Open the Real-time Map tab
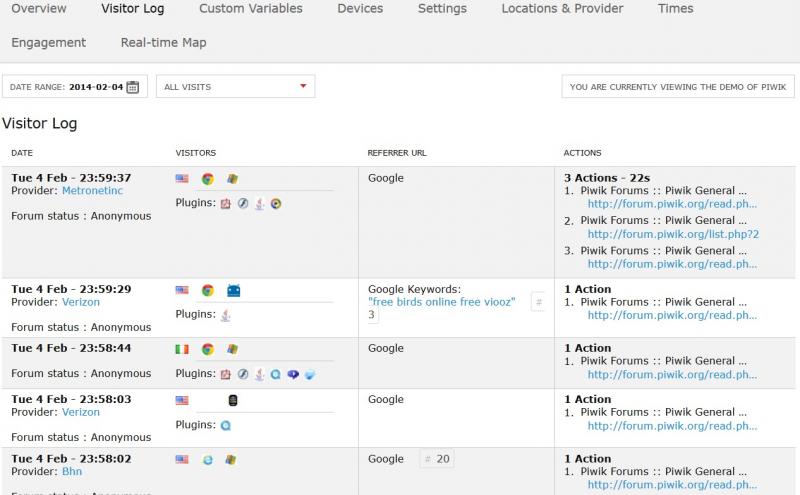 pos(163,43)
